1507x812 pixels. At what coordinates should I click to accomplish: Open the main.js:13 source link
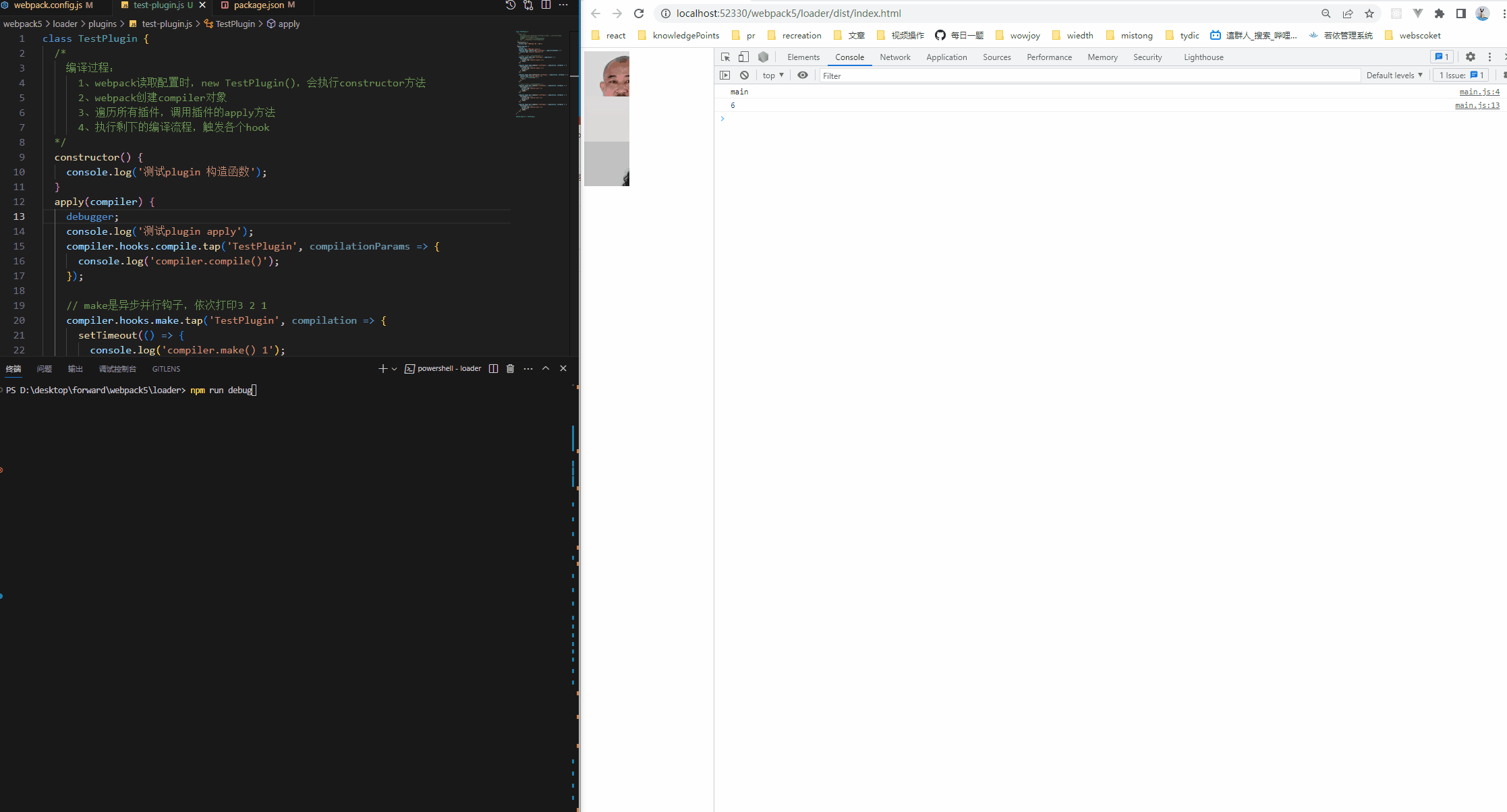(x=1477, y=105)
